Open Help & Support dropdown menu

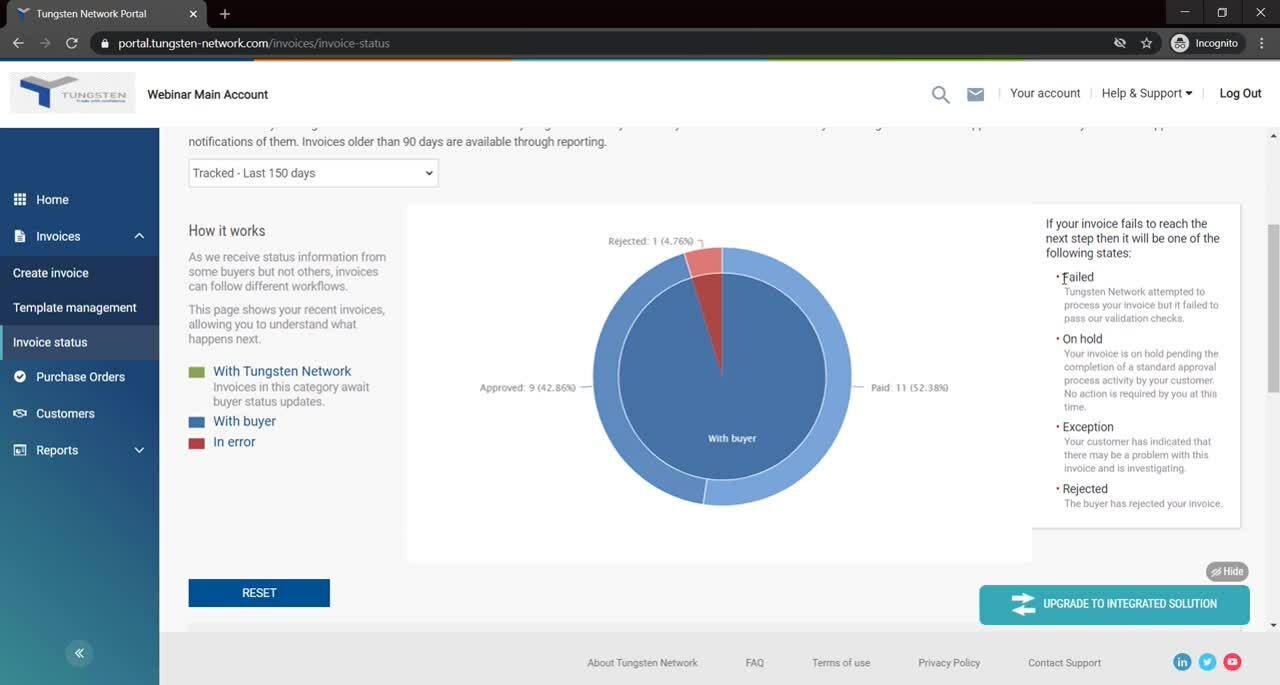[x=1147, y=94]
